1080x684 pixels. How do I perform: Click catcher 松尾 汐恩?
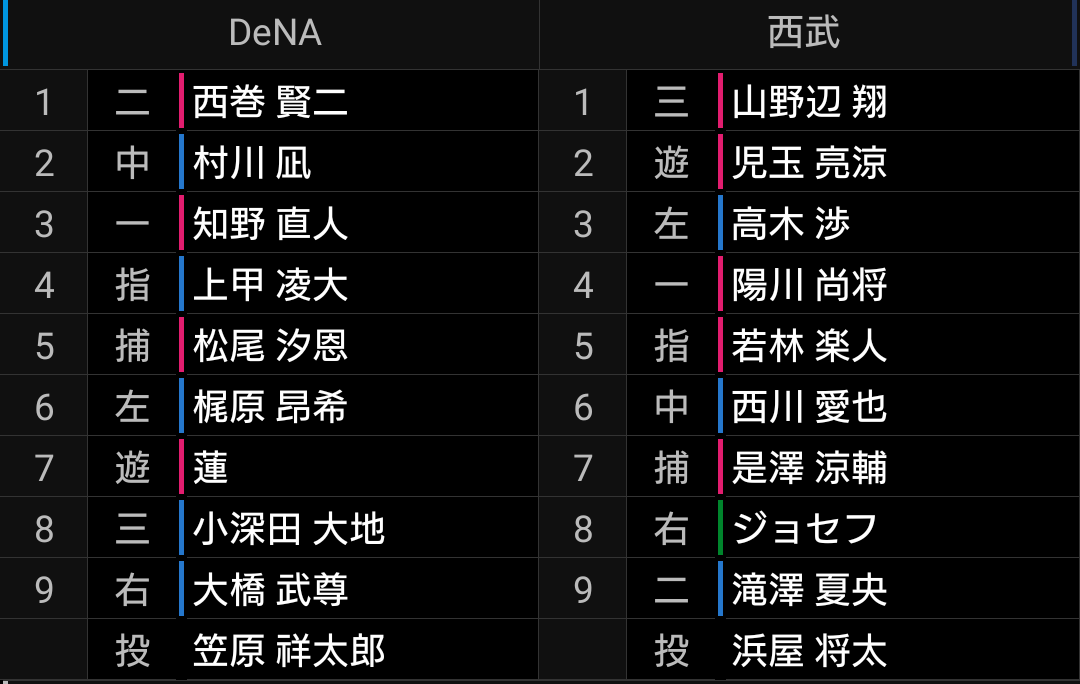click(x=270, y=346)
